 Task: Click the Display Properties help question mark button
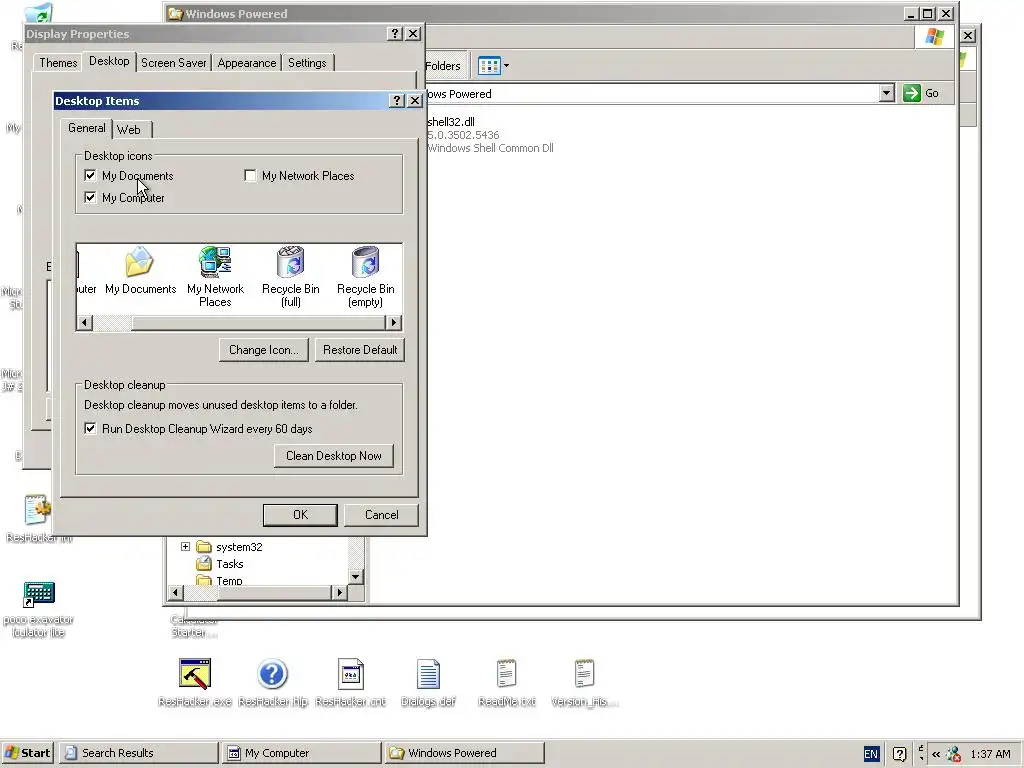click(x=394, y=34)
